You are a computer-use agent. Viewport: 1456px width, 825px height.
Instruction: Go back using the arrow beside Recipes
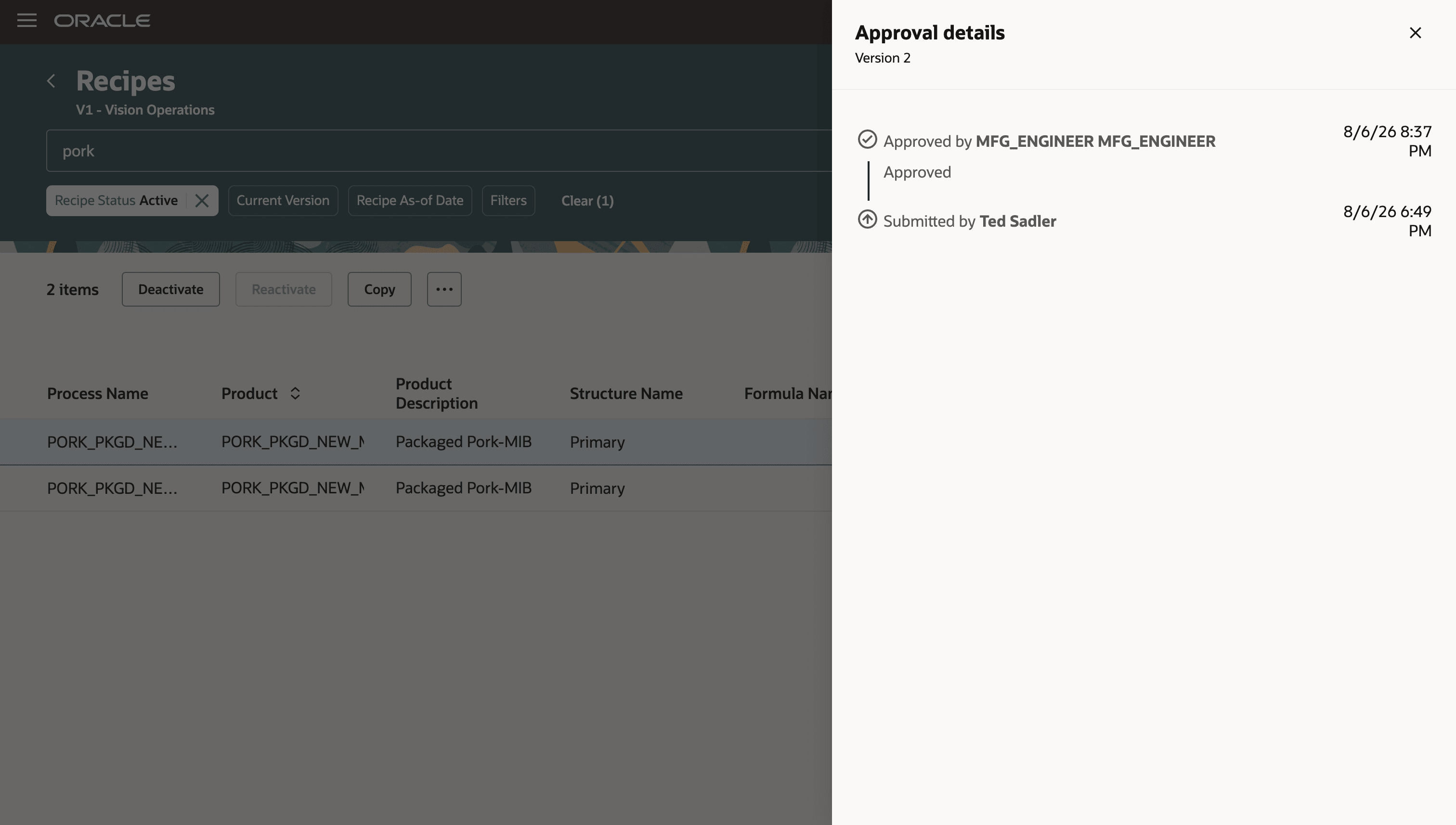click(51, 81)
